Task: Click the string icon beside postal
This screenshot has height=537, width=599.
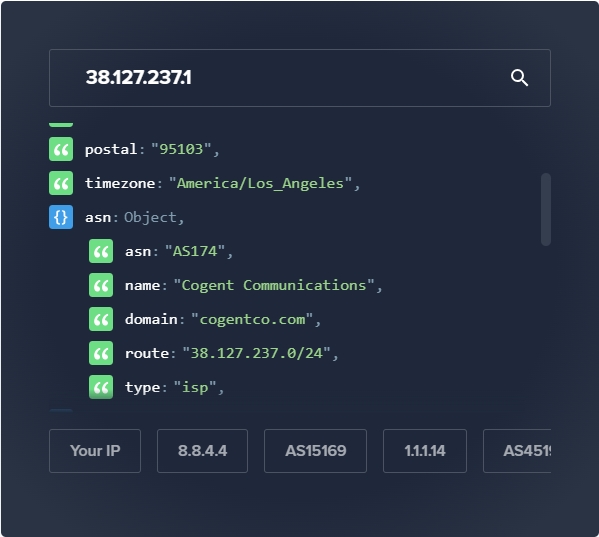Action: 61,149
